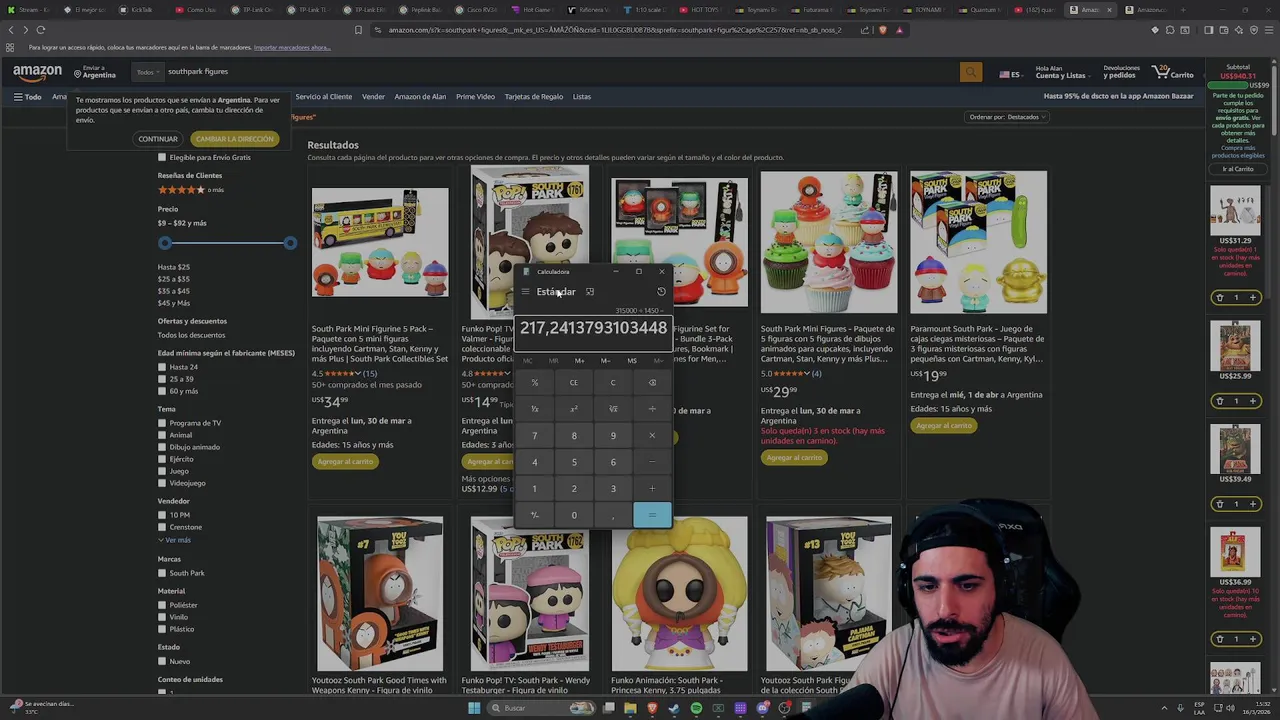The height and width of the screenshot is (720, 1280).
Task: Click CAMBIAR LA DIRECCIÓN button
Action: point(234,139)
